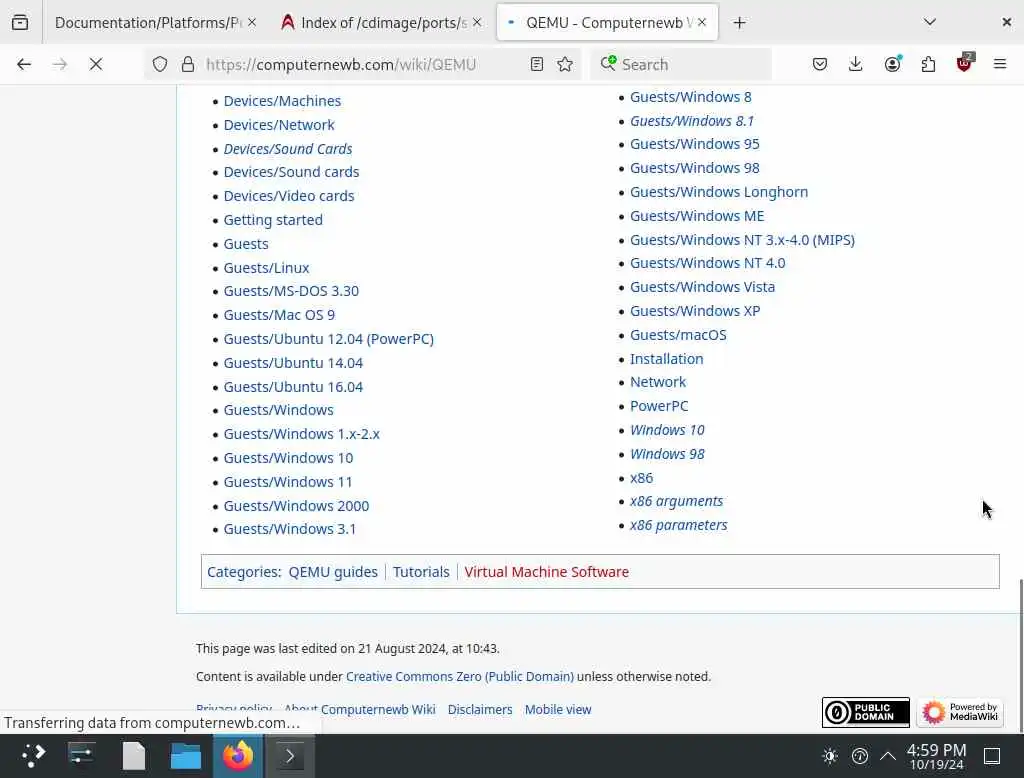Open Guests/Windows XP page
The height and width of the screenshot is (778, 1024).
(695, 311)
